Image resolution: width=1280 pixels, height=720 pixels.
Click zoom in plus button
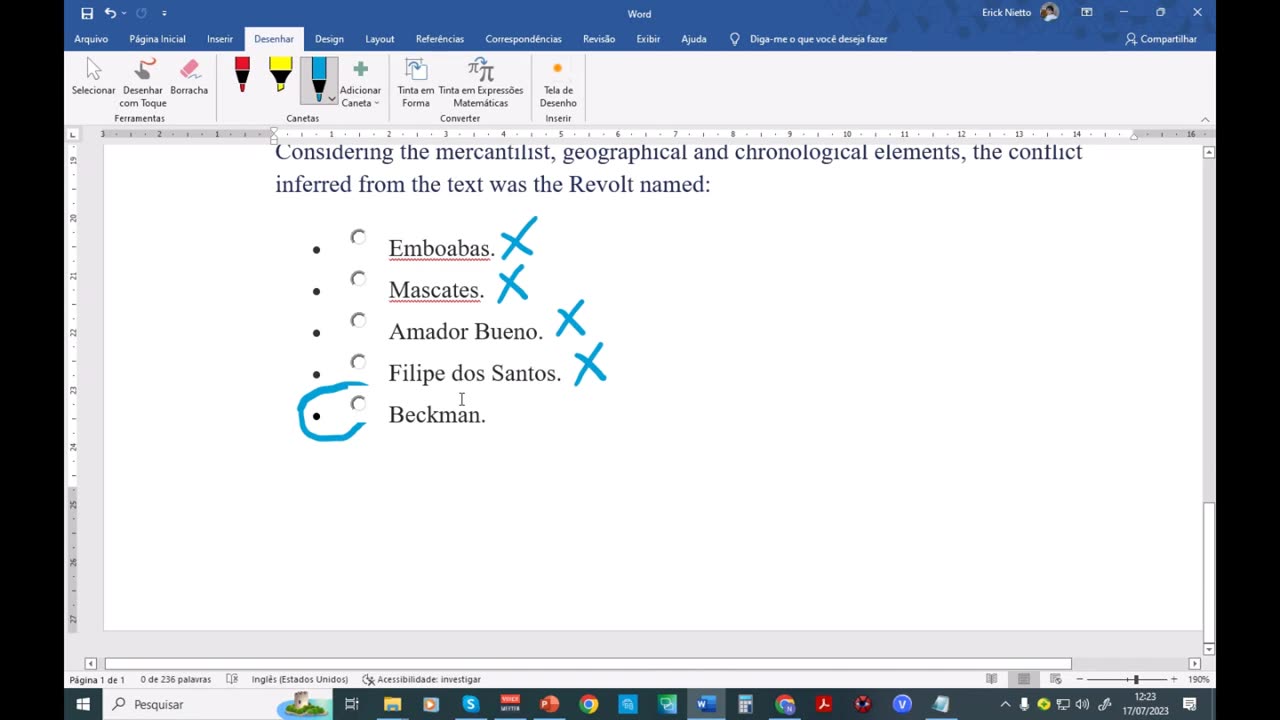(1174, 680)
